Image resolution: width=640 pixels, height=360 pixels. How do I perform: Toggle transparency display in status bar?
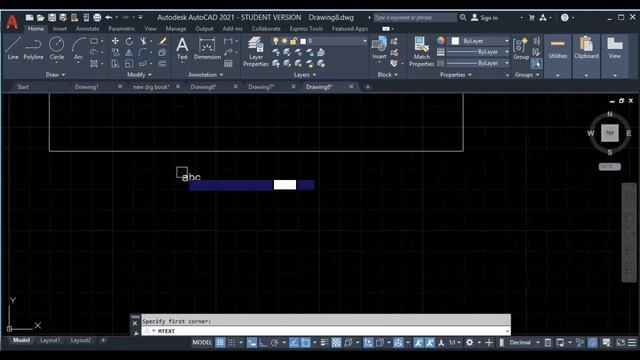pyautogui.click(x=336, y=343)
